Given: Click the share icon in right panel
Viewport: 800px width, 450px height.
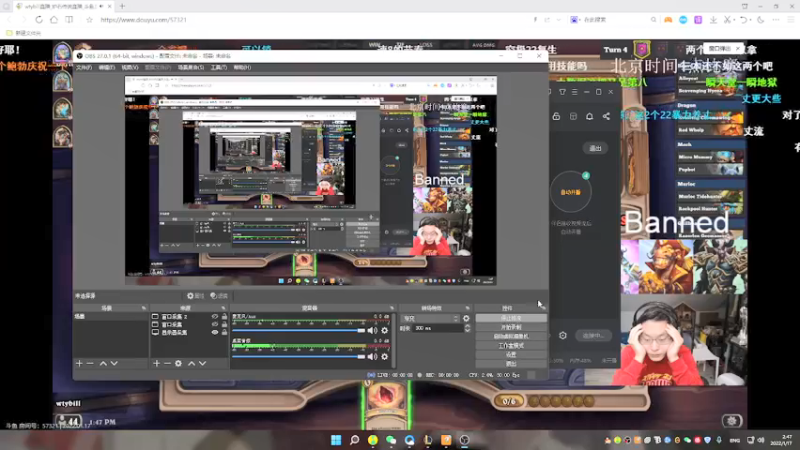Looking at the screenshot, I should 606,116.
